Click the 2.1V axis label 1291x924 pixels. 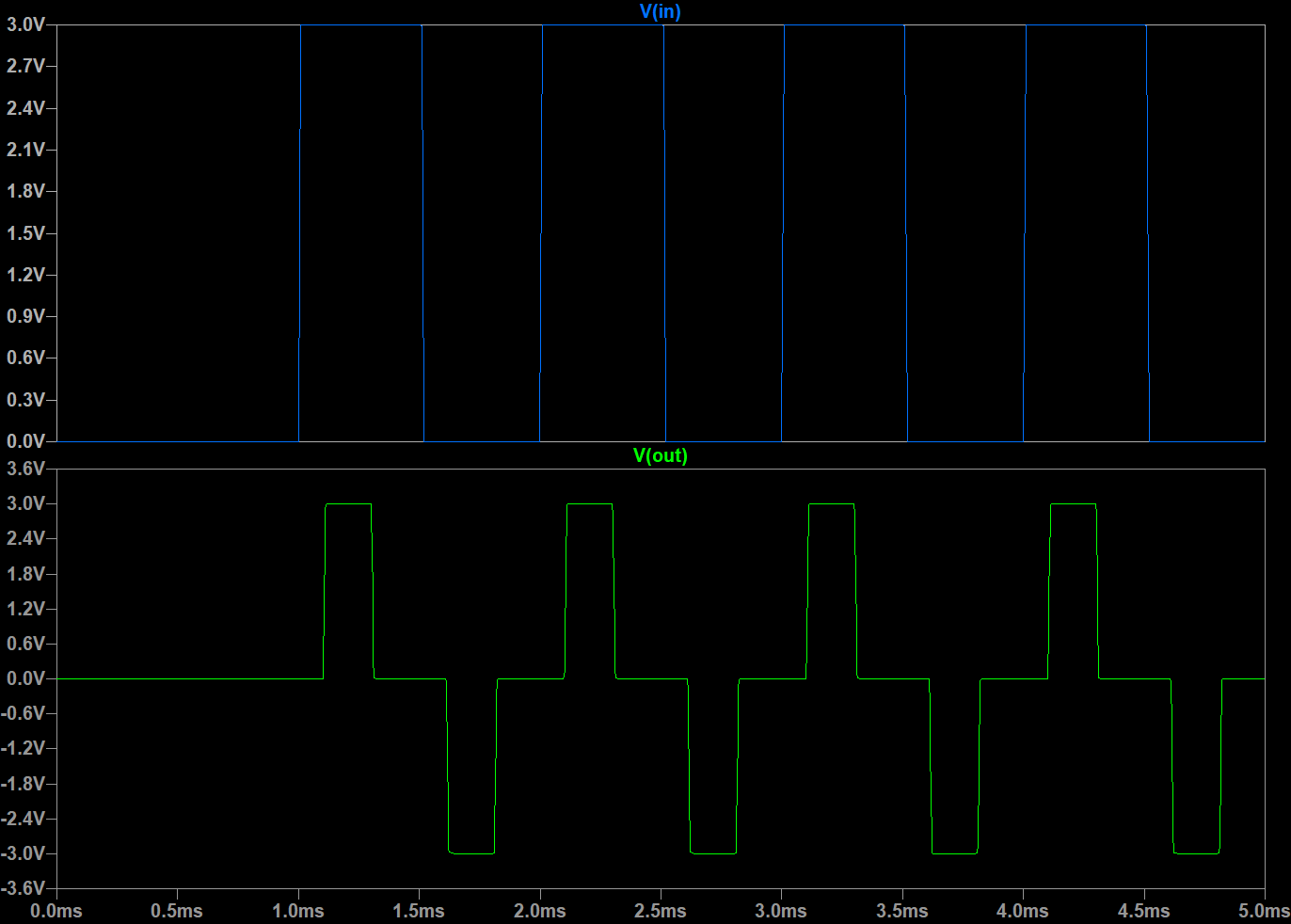(25, 150)
